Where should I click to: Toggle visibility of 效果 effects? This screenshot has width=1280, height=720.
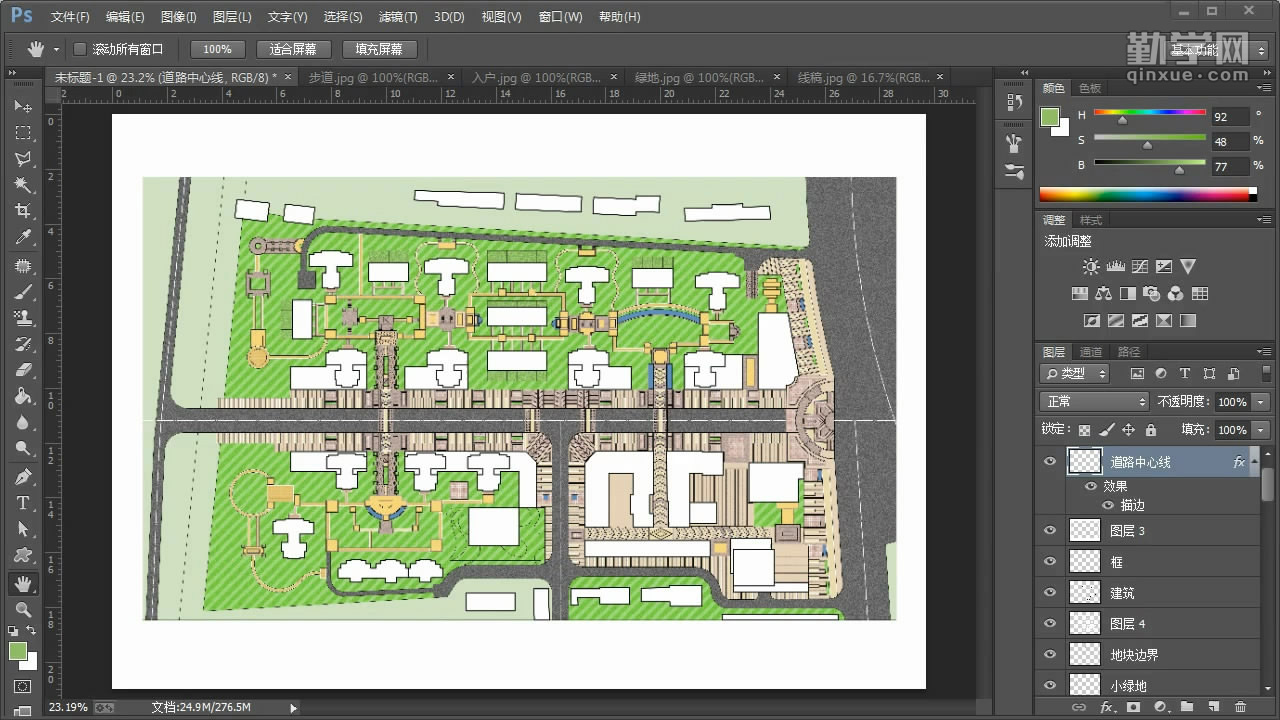1090,486
